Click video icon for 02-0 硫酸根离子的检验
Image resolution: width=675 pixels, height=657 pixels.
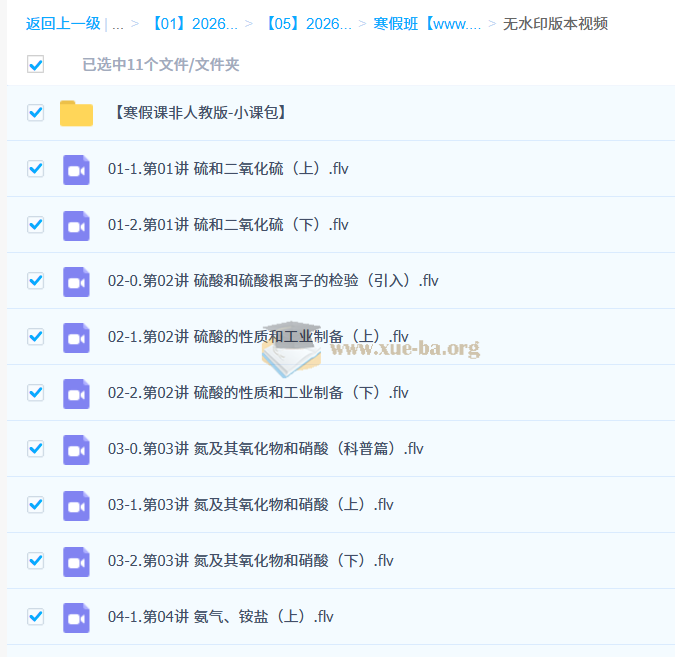click(76, 281)
